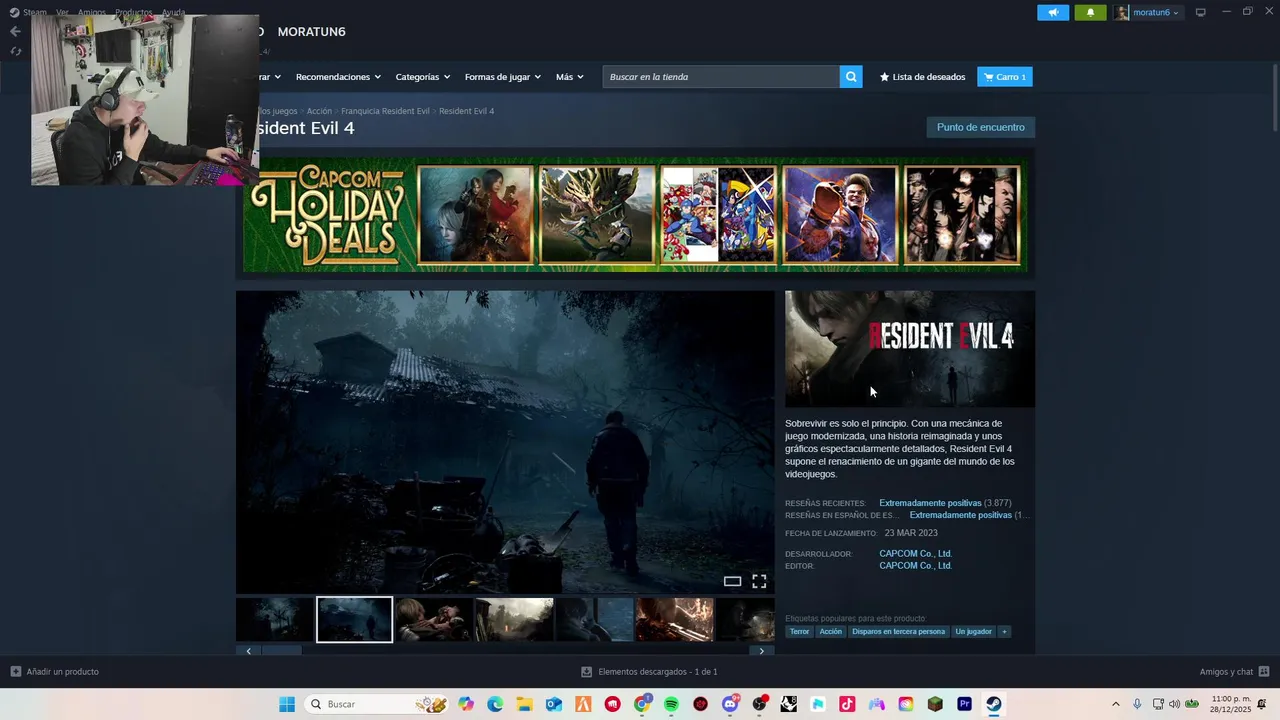This screenshot has width=1280, height=720.
Task: Open the MORATUN6 profile tab
Action: [x=311, y=32]
